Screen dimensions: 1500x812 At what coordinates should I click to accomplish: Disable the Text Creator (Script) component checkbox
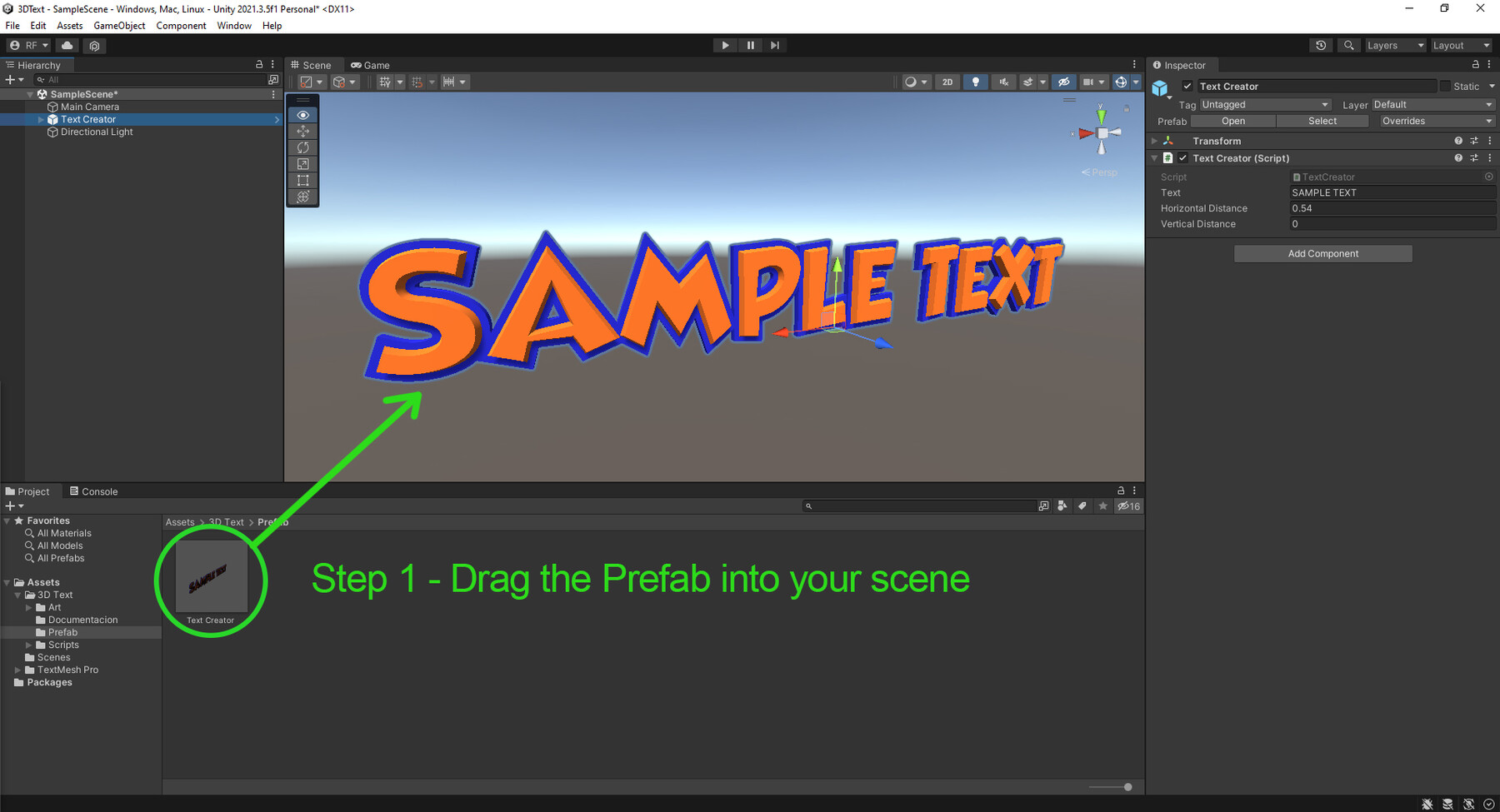[1182, 157]
